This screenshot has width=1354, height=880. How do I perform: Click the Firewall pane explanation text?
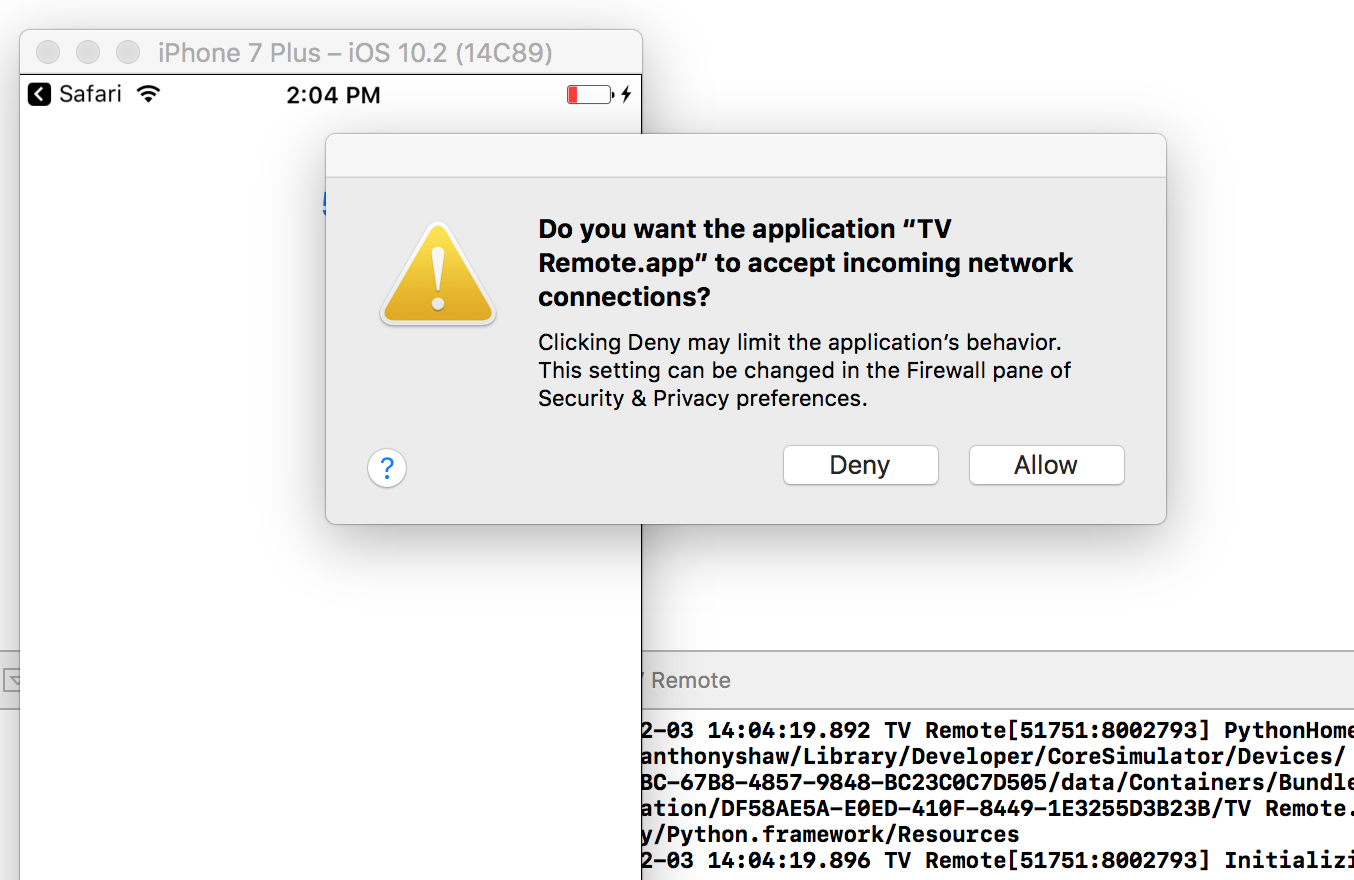point(804,370)
